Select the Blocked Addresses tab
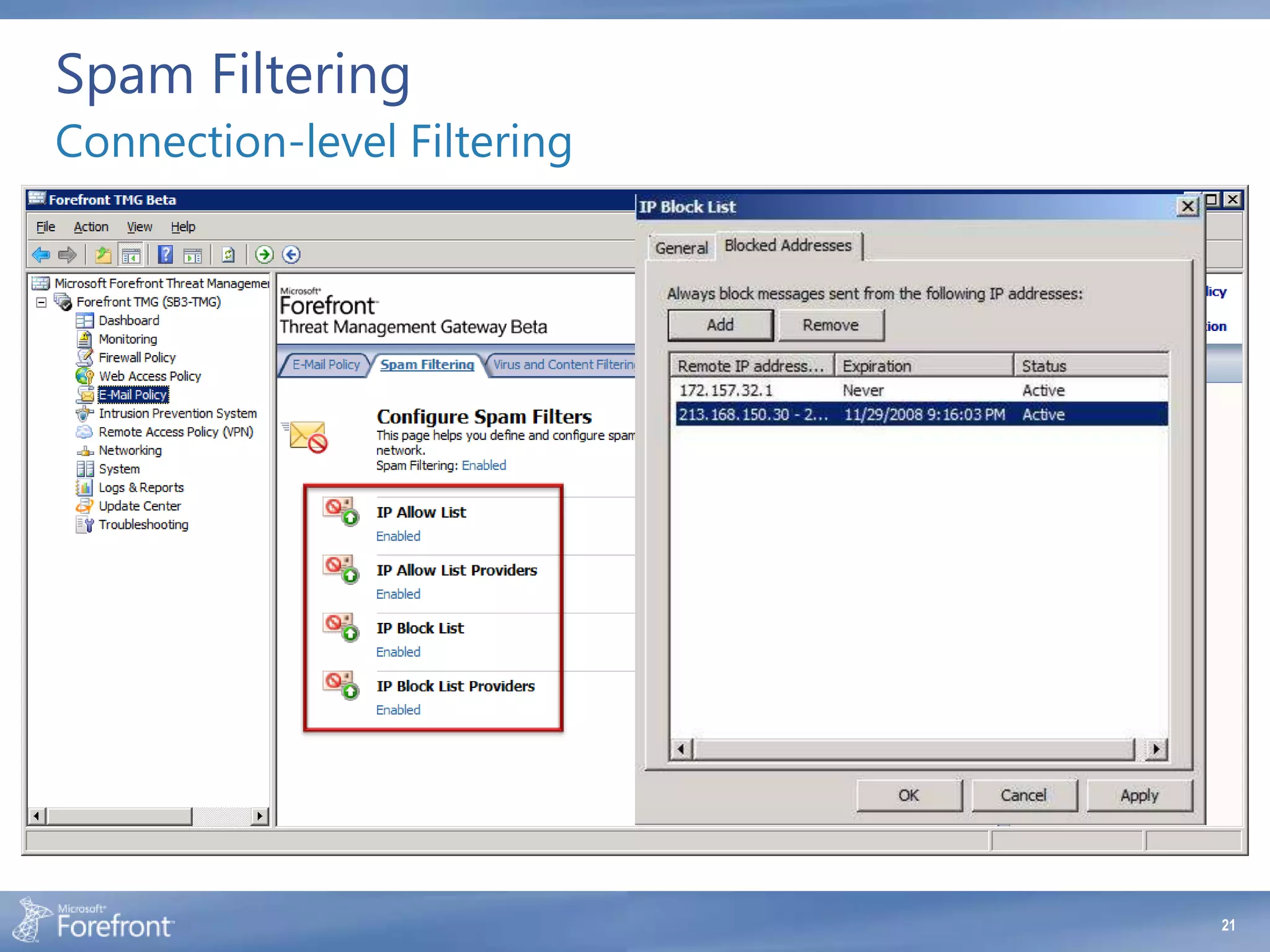Screen dimensions: 1270x952 point(788,245)
